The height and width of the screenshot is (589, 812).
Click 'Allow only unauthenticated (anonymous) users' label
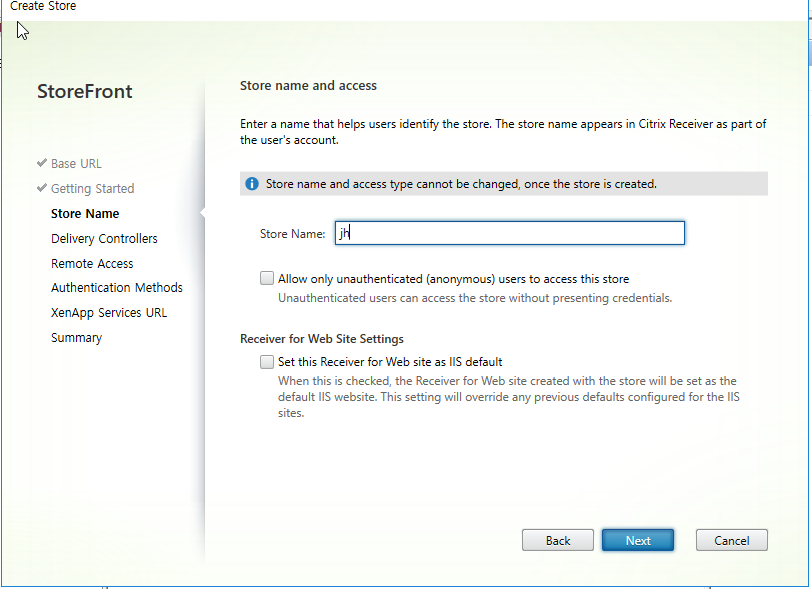(453, 279)
